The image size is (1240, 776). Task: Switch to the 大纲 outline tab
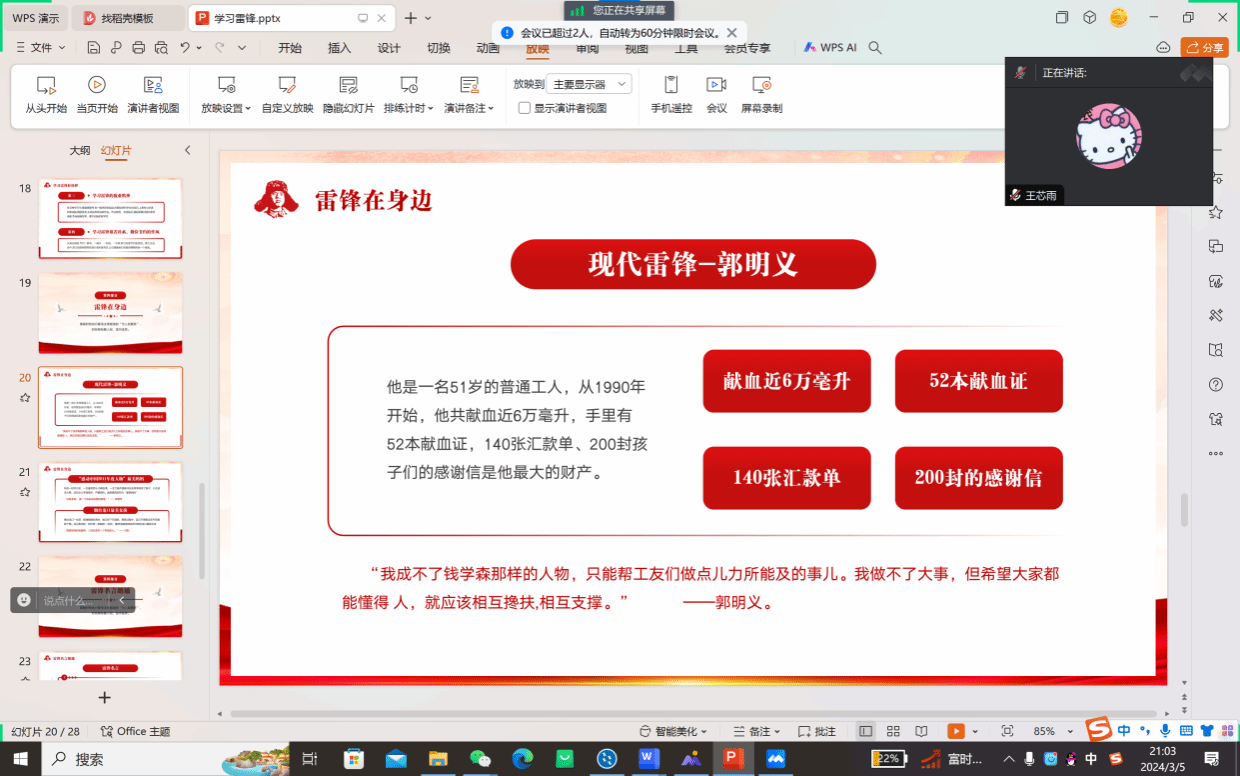click(x=79, y=150)
